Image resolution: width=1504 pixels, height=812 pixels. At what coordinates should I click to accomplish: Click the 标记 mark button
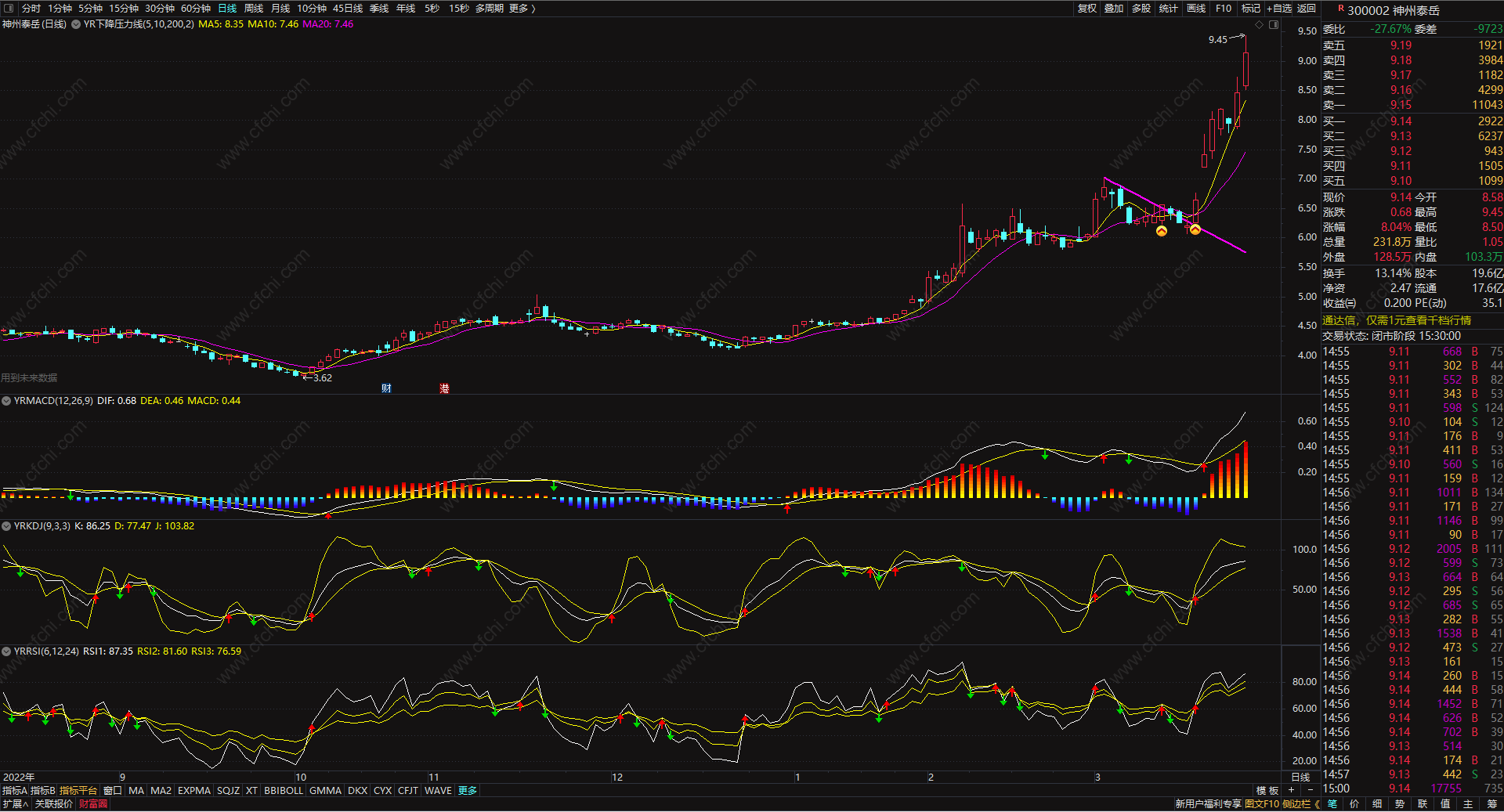click(1251, 8)
